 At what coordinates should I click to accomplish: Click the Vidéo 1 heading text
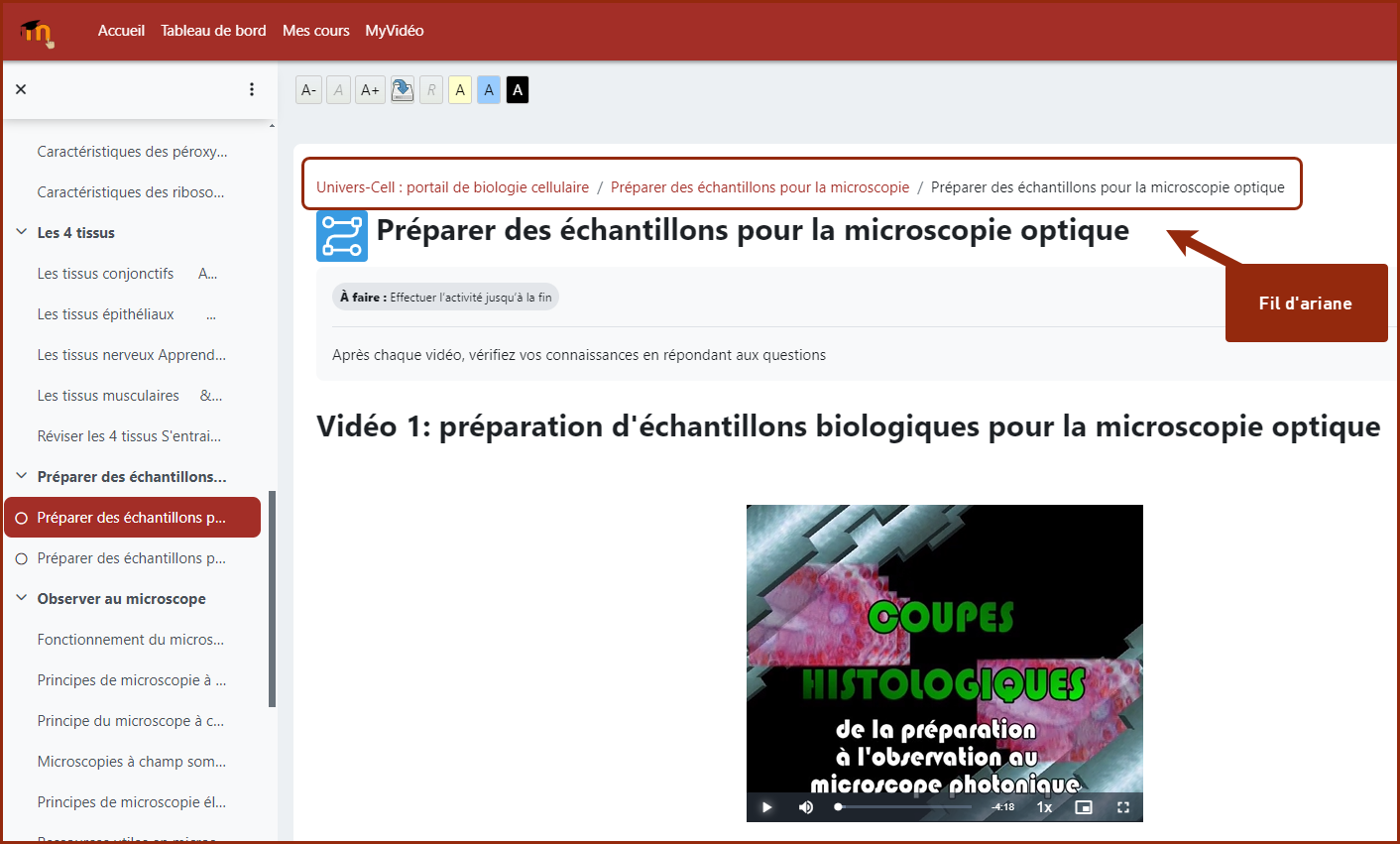click(x=848, y=426)
